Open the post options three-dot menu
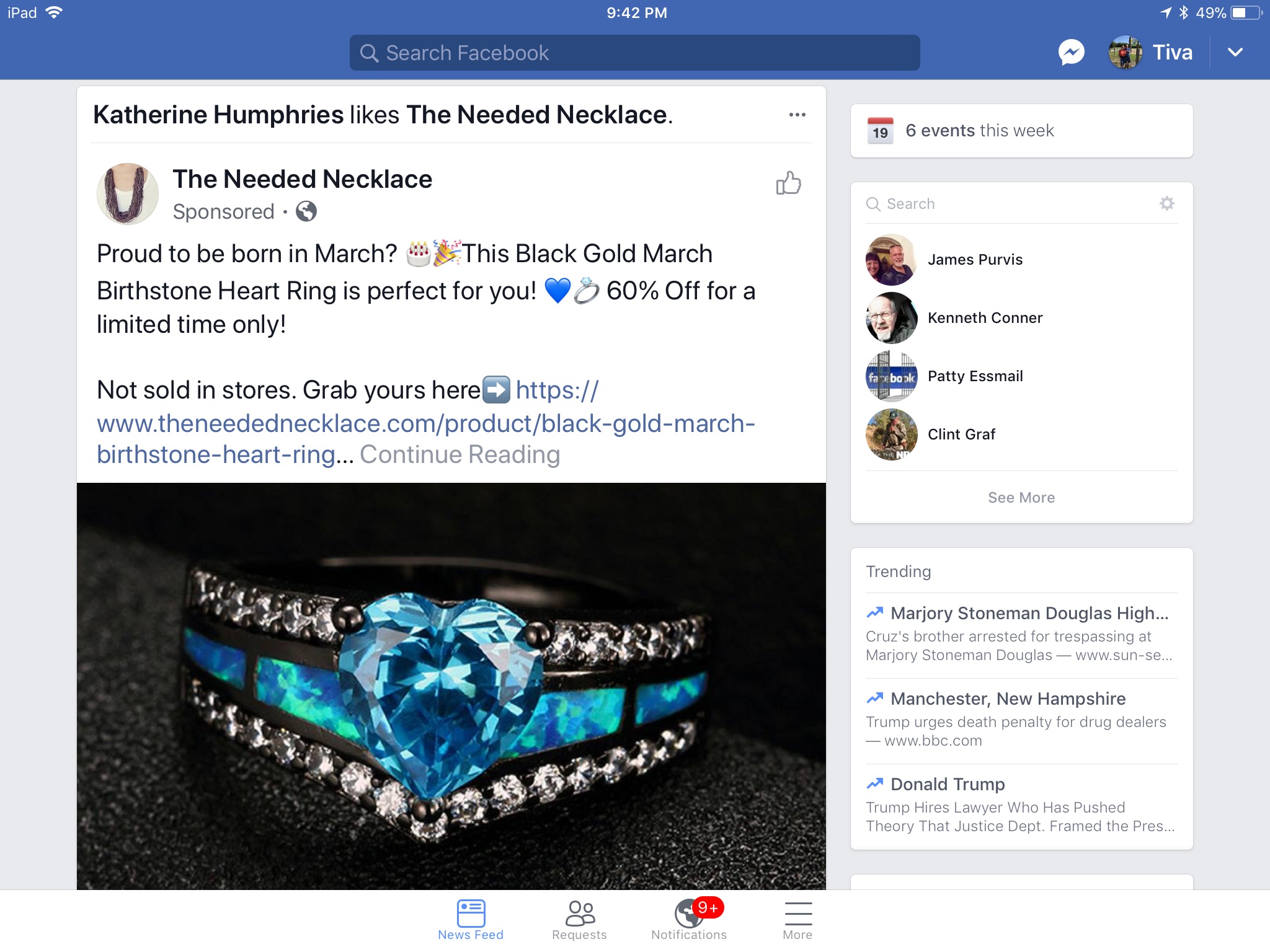The image size is (1270, 952). tap(797, 115)
